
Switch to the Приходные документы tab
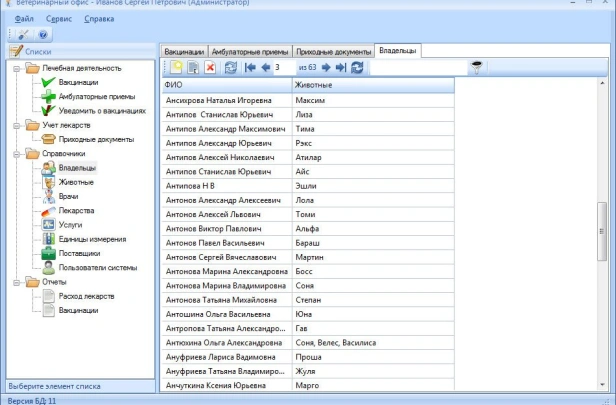(333, 50)
